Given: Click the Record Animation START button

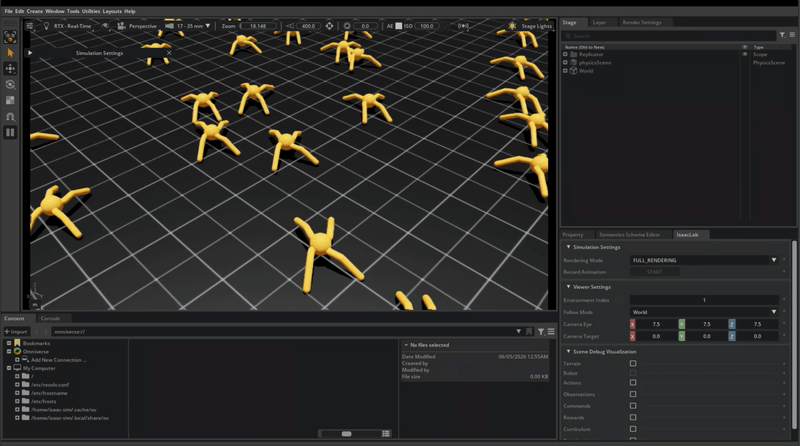Looking at the screenshot, I should tap(655, 272).
